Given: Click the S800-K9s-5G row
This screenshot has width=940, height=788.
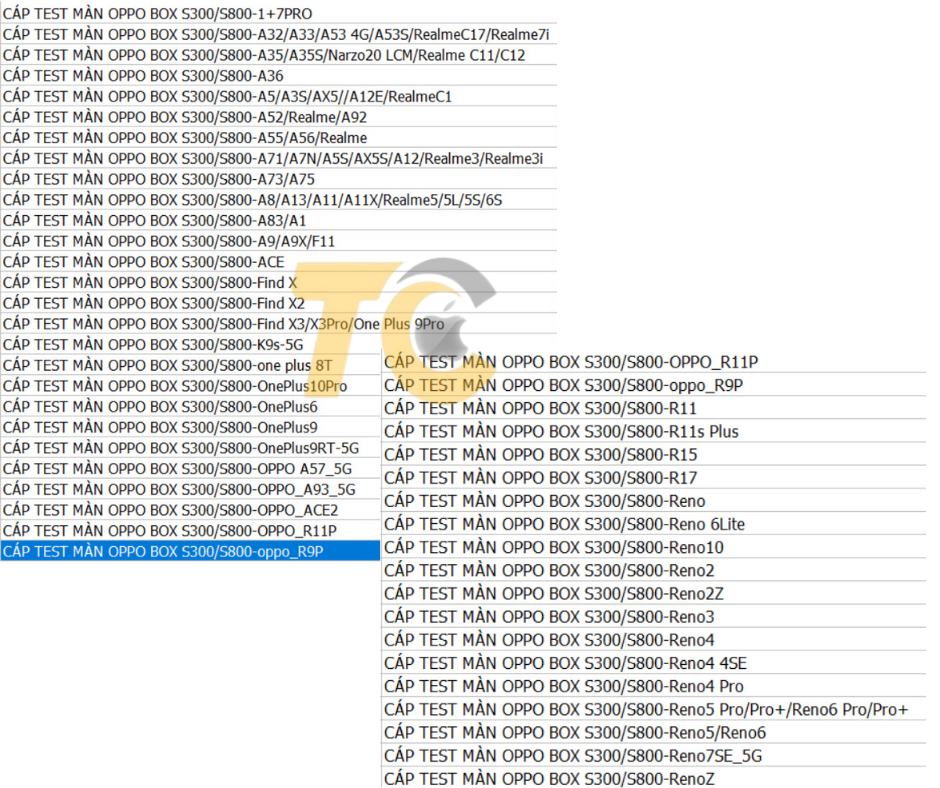Looking at the screenshot, I should coord(191,344).
